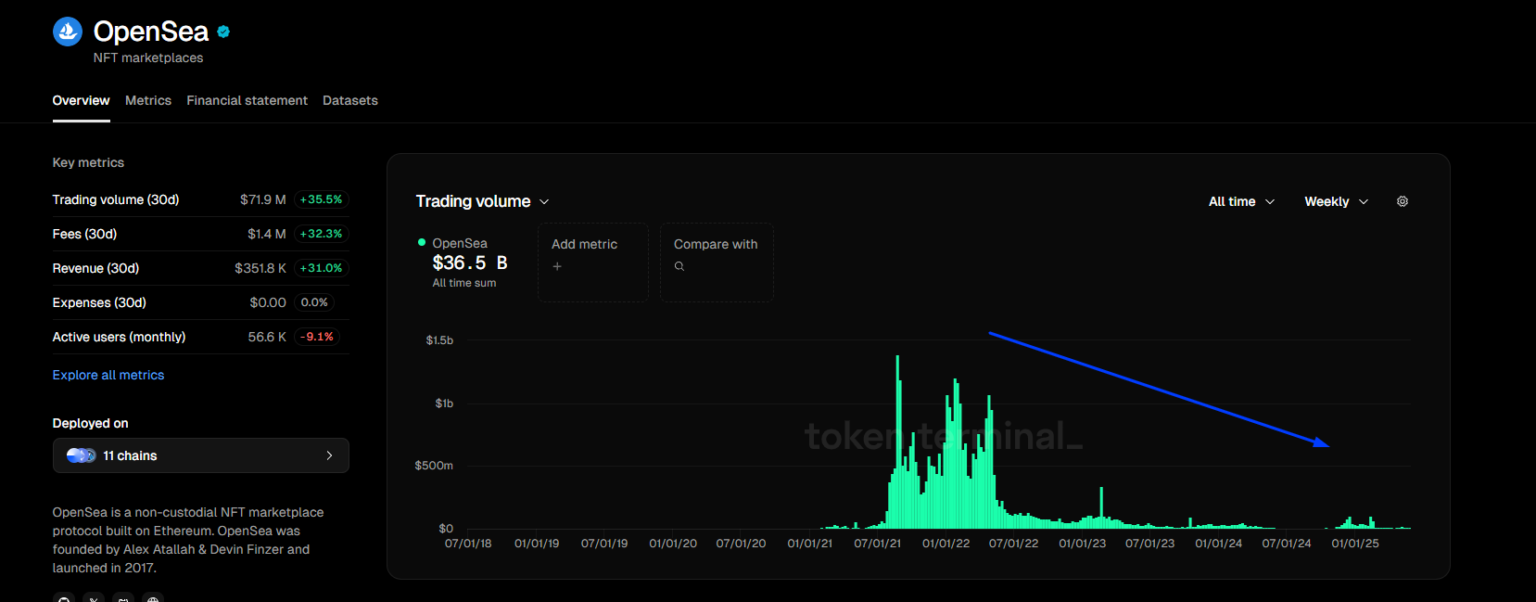Open chart settings via the gear icon
This screenshot has height=602, width=1536.
1402,201
